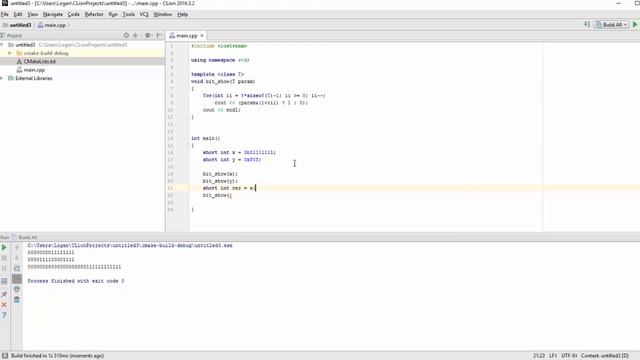The height and width of the screenshot is (360, 640).
Task: Click the scroll from source icon in Project panel
Action: coord(126,36)
